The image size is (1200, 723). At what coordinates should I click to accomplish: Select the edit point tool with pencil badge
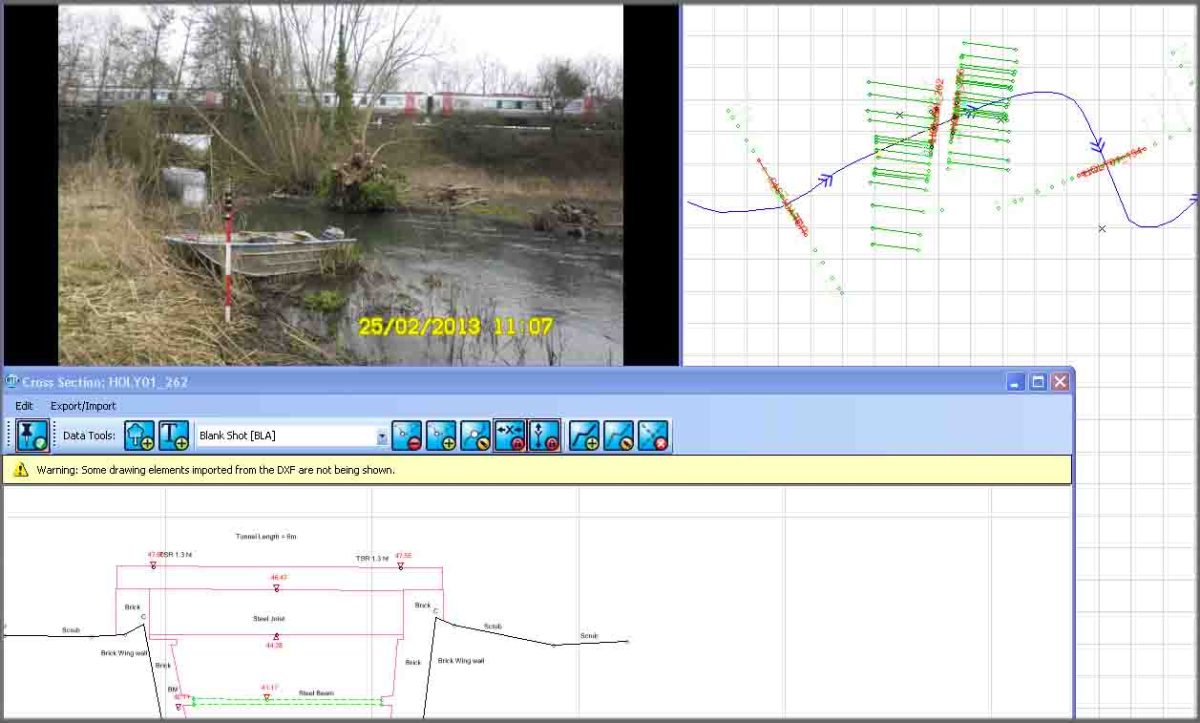(477, 434)
